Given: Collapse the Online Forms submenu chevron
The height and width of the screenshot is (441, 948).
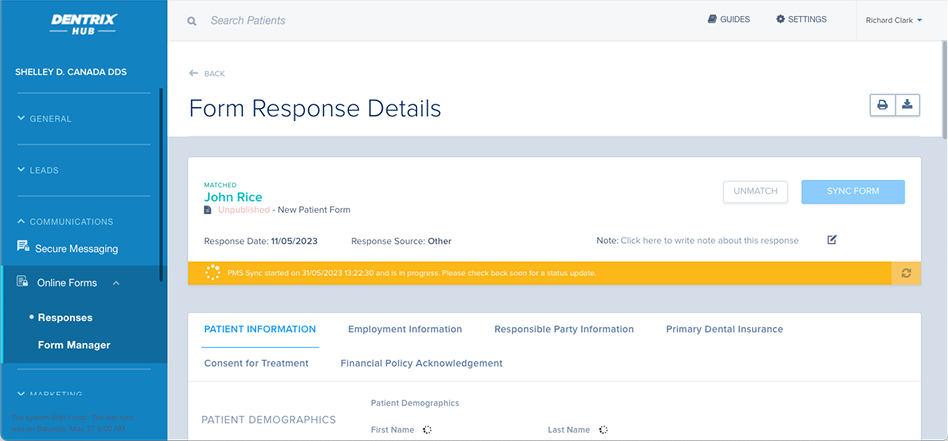Looking at the screenshot, I should 116,283.
